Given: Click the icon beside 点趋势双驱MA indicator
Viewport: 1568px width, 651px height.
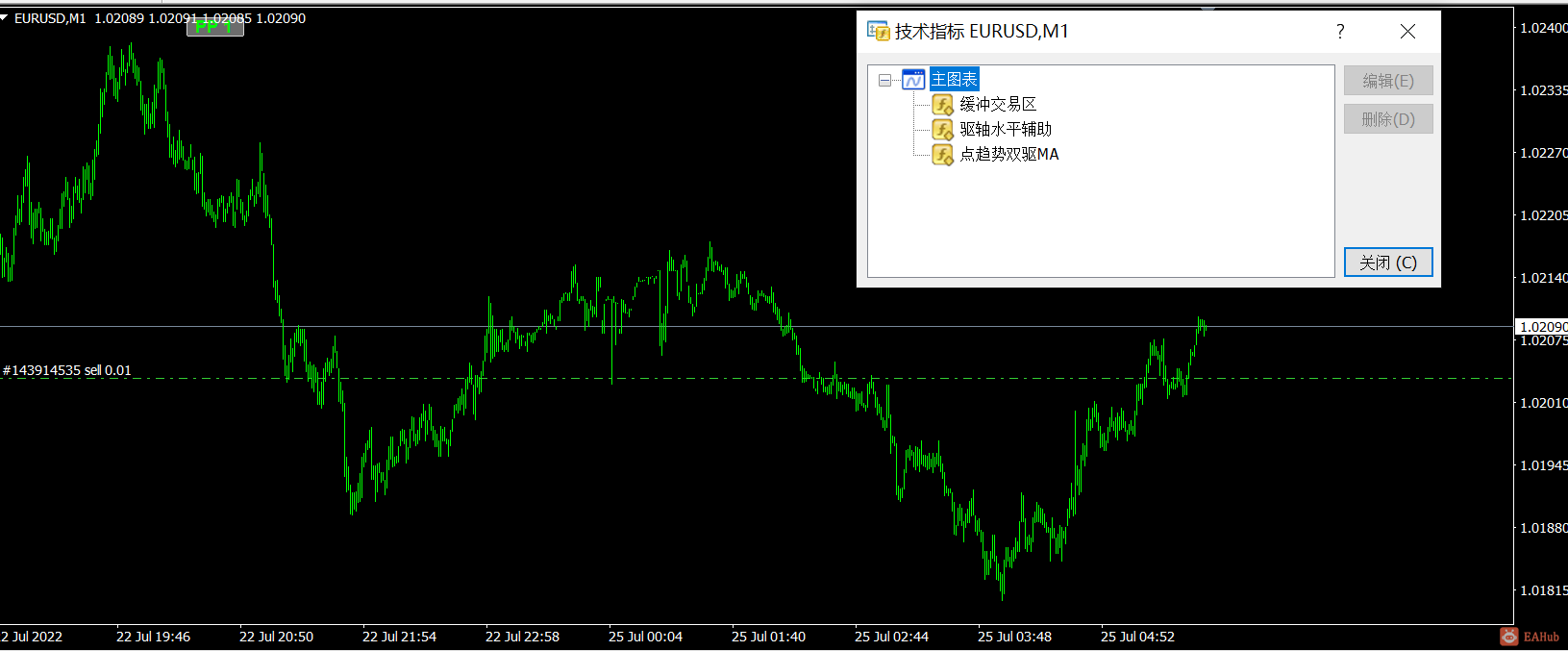Looking at the screenshot, I should [x=943, y=154].
